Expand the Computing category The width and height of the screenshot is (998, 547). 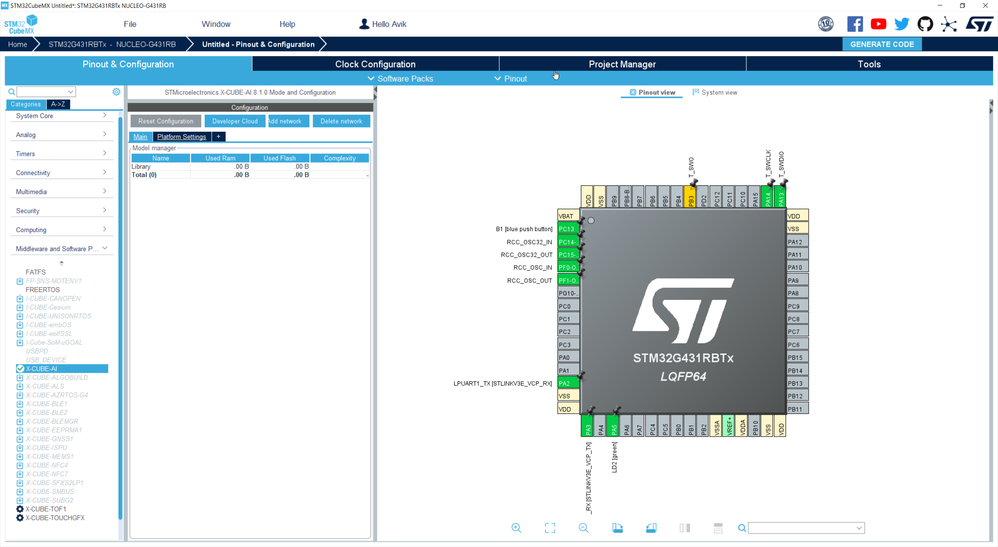point(61,230)
